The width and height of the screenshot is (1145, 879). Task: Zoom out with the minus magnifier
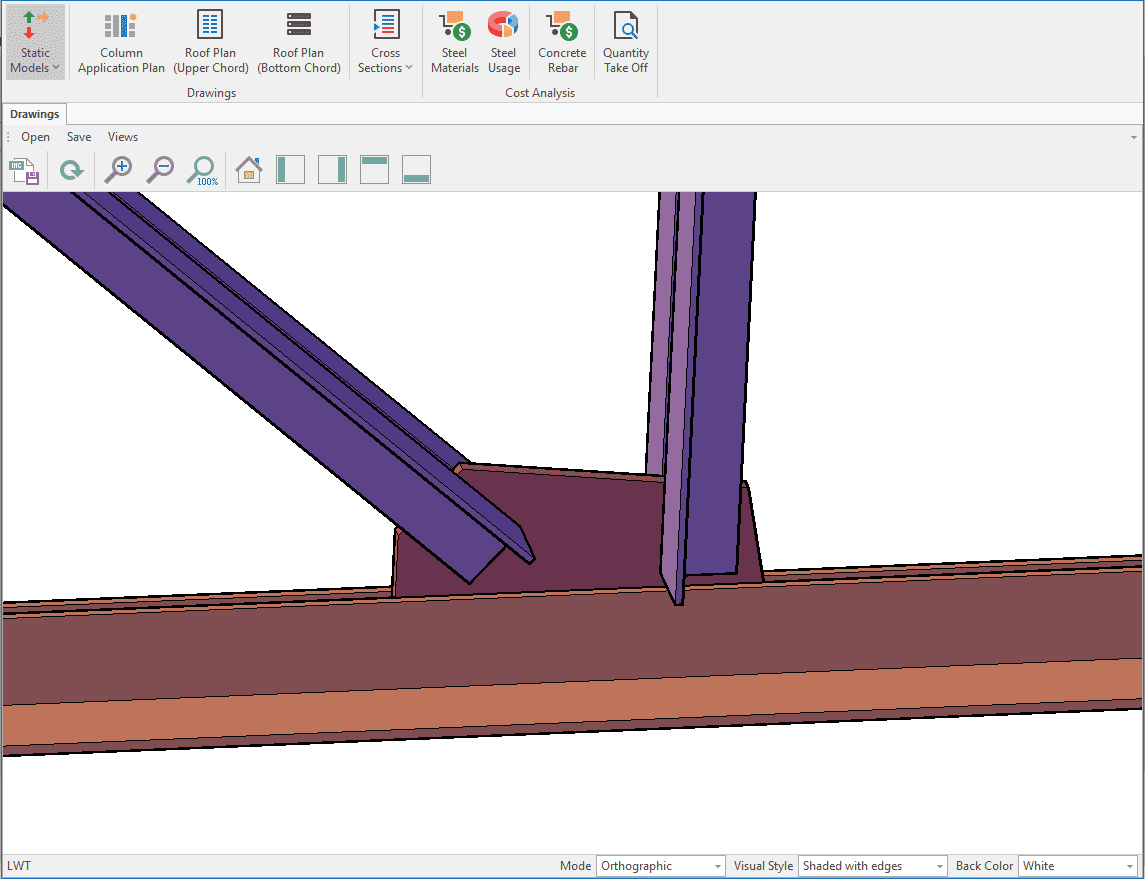pos(160,170)
